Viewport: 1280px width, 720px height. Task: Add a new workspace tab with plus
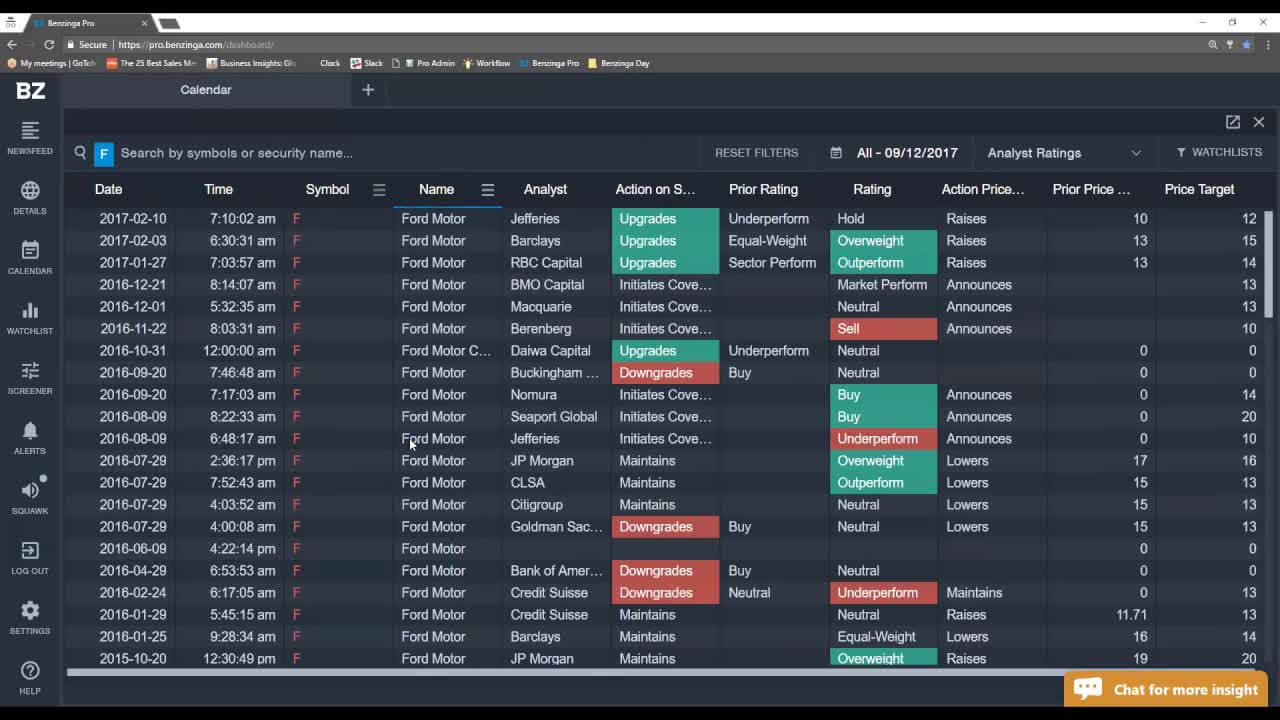(368, 90)
